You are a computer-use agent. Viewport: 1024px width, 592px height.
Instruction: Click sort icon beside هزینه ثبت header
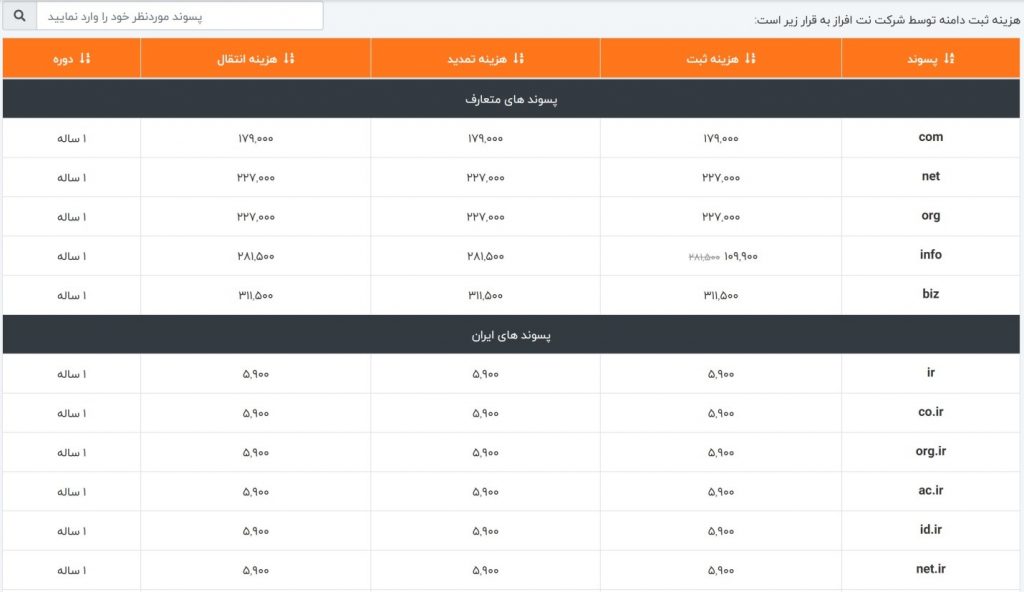click(750, 59)
